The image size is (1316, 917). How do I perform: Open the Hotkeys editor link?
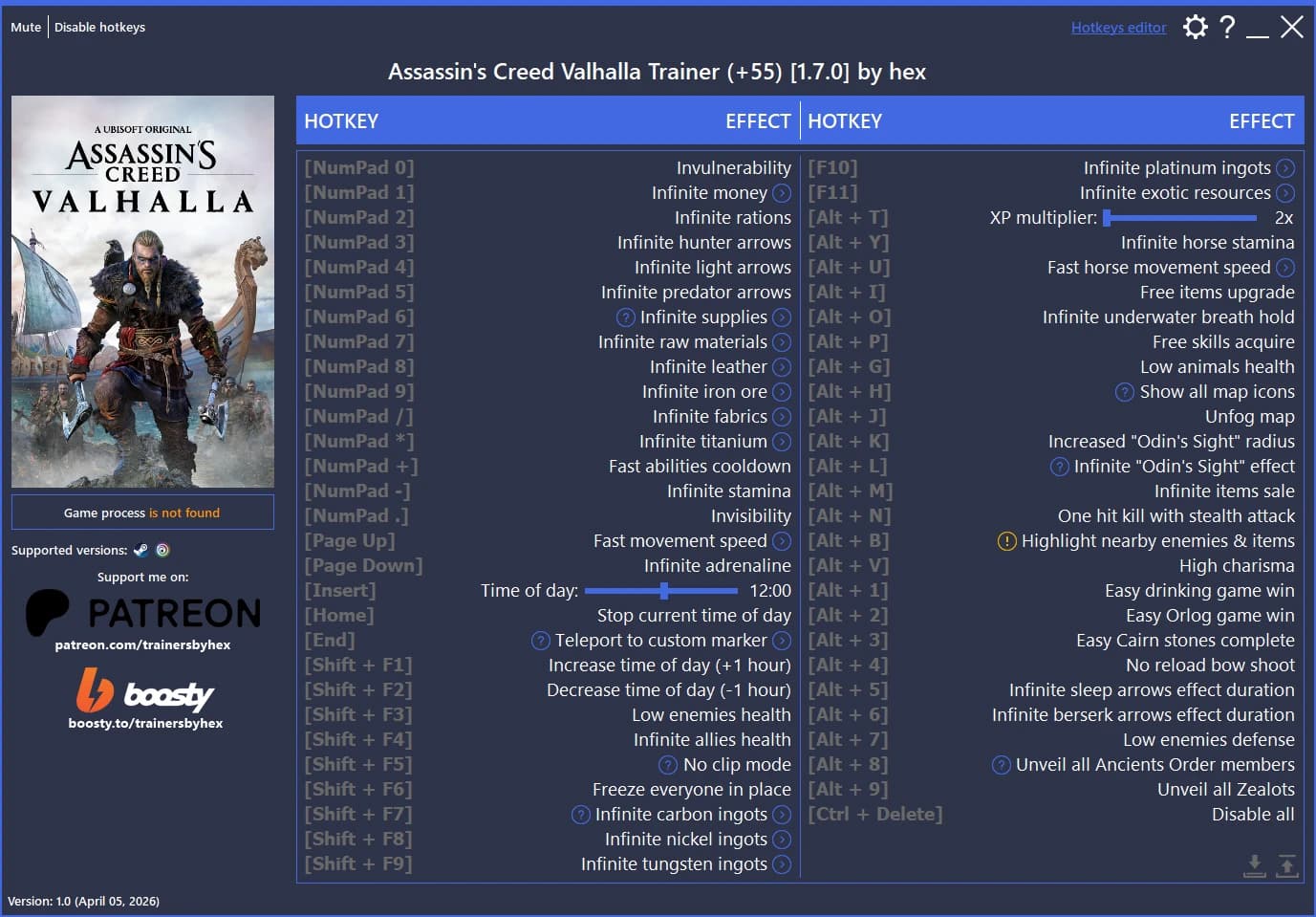(1118, 28)
